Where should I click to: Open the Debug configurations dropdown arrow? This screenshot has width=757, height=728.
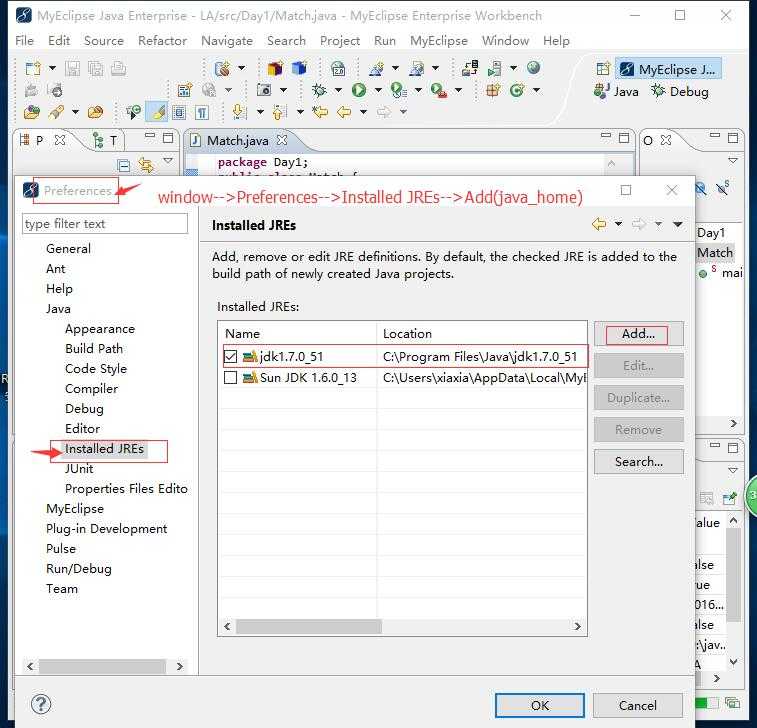(x=338, y=90)
